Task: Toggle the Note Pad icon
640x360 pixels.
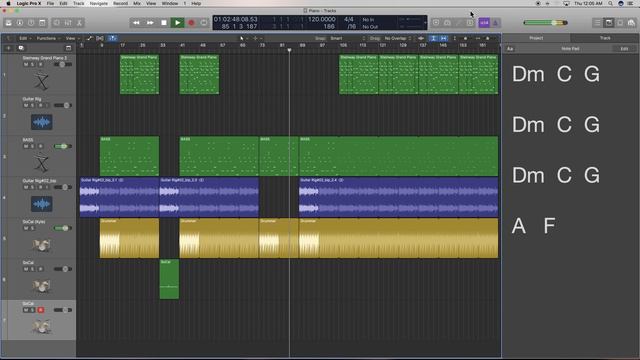Action: (x=609, y=23)
